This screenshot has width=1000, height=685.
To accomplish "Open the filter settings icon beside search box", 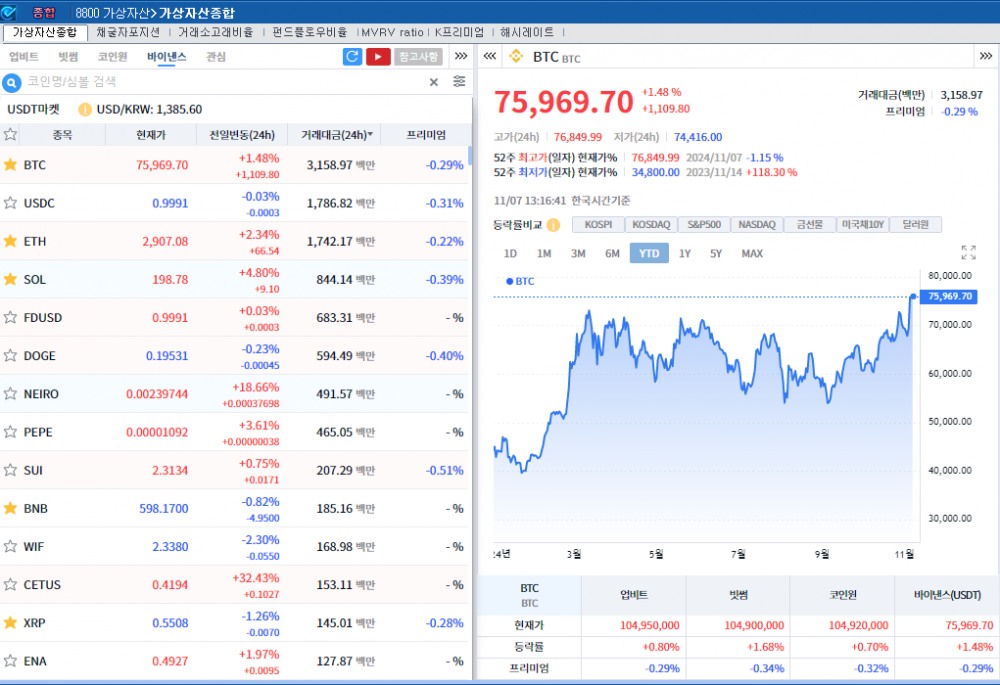I will point(459,81).
